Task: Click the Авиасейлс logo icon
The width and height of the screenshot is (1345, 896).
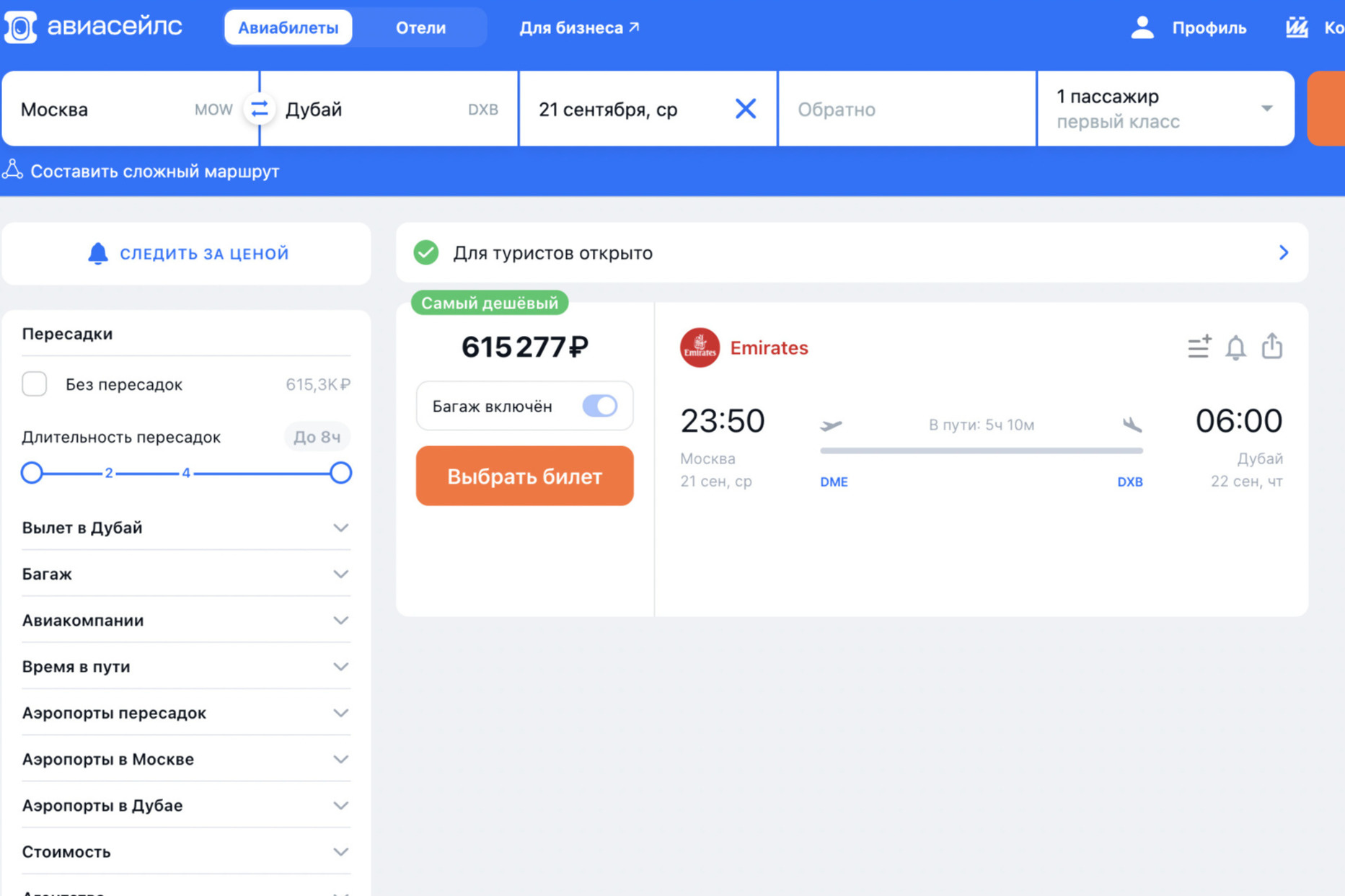Action: (20, 27)
